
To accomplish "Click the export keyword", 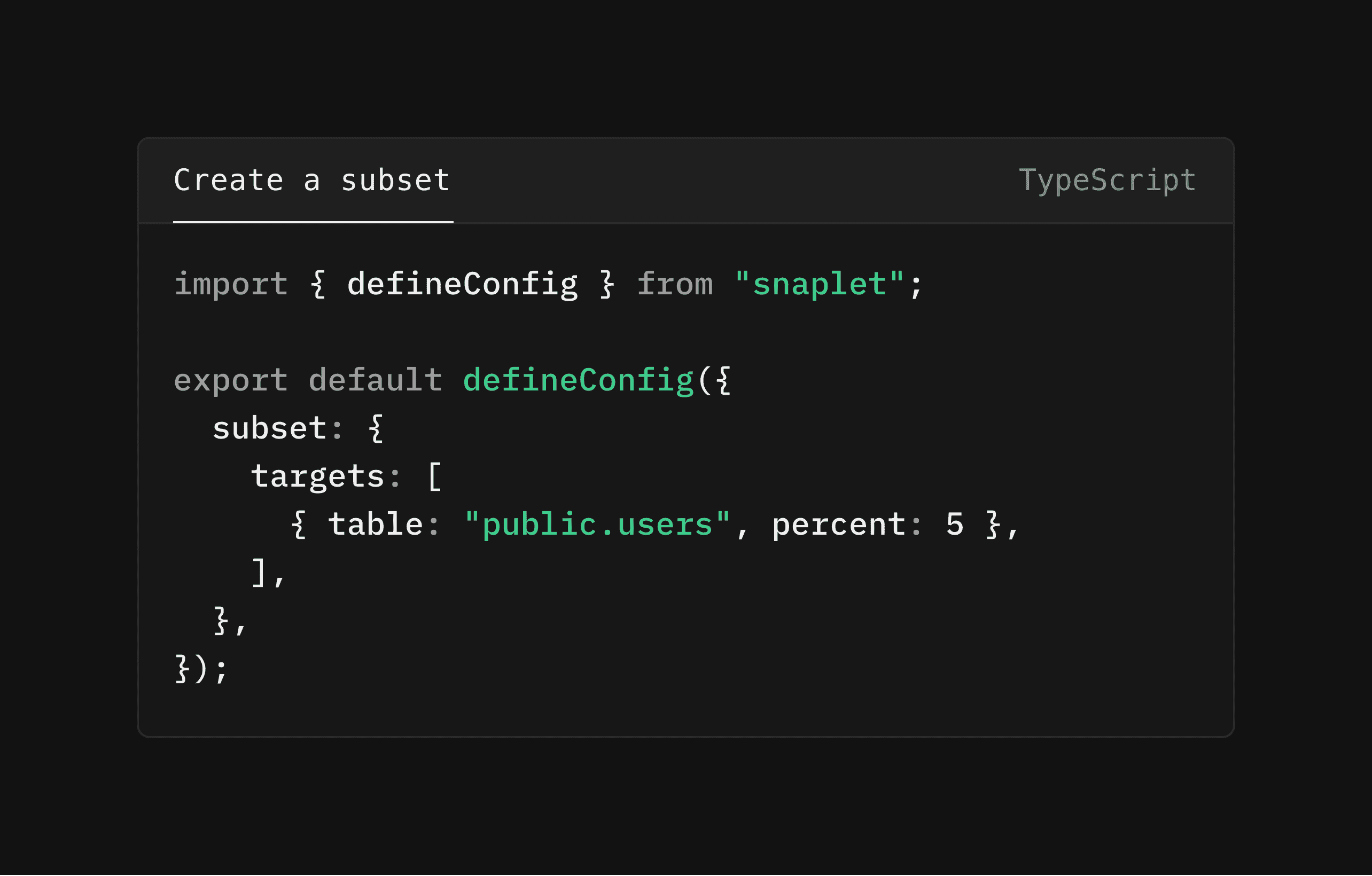I will (x=231, y=381).
